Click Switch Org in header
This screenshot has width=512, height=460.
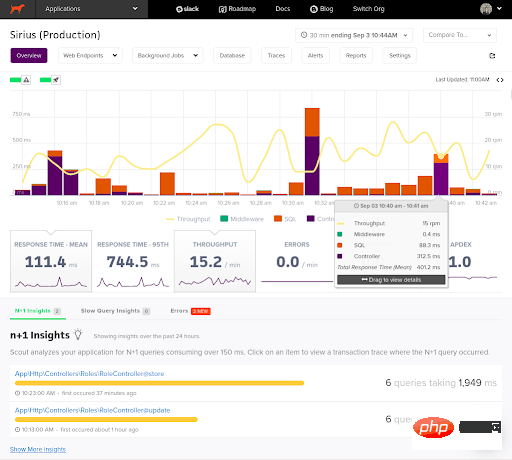369,9
